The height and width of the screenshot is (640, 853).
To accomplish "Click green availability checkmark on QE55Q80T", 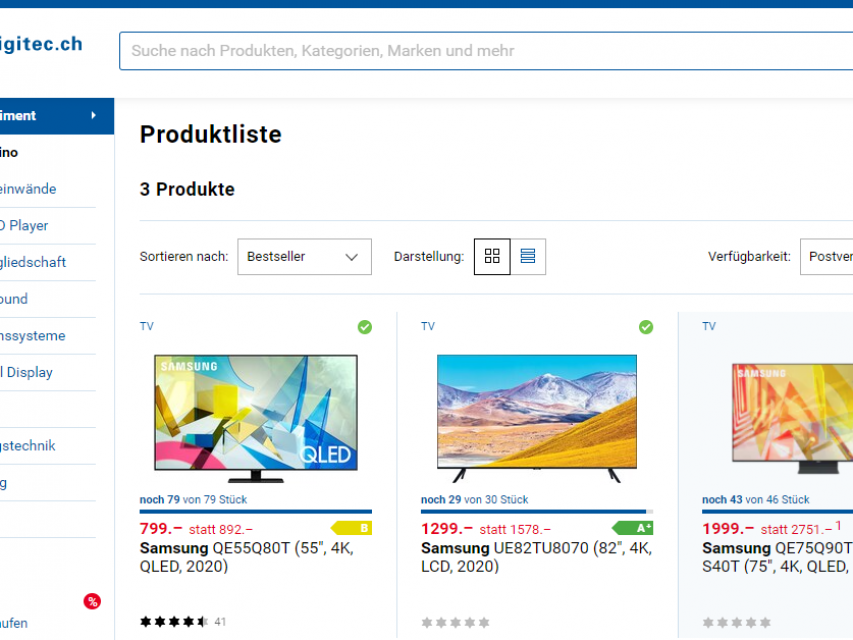I will 365,327.
